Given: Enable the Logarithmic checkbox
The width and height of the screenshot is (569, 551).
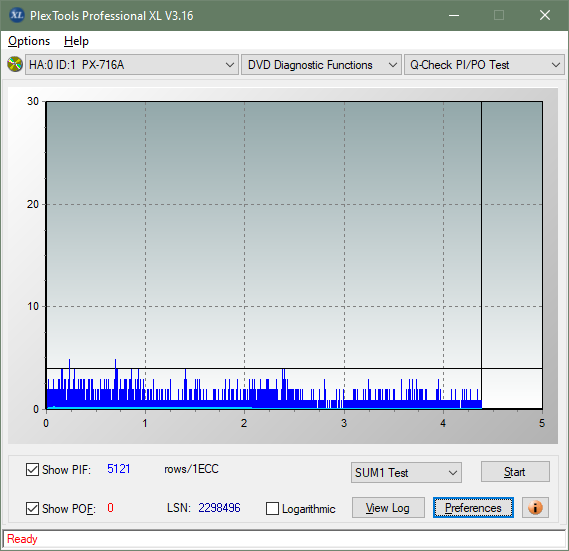Looking at the screenshot, I should (272, 509).
